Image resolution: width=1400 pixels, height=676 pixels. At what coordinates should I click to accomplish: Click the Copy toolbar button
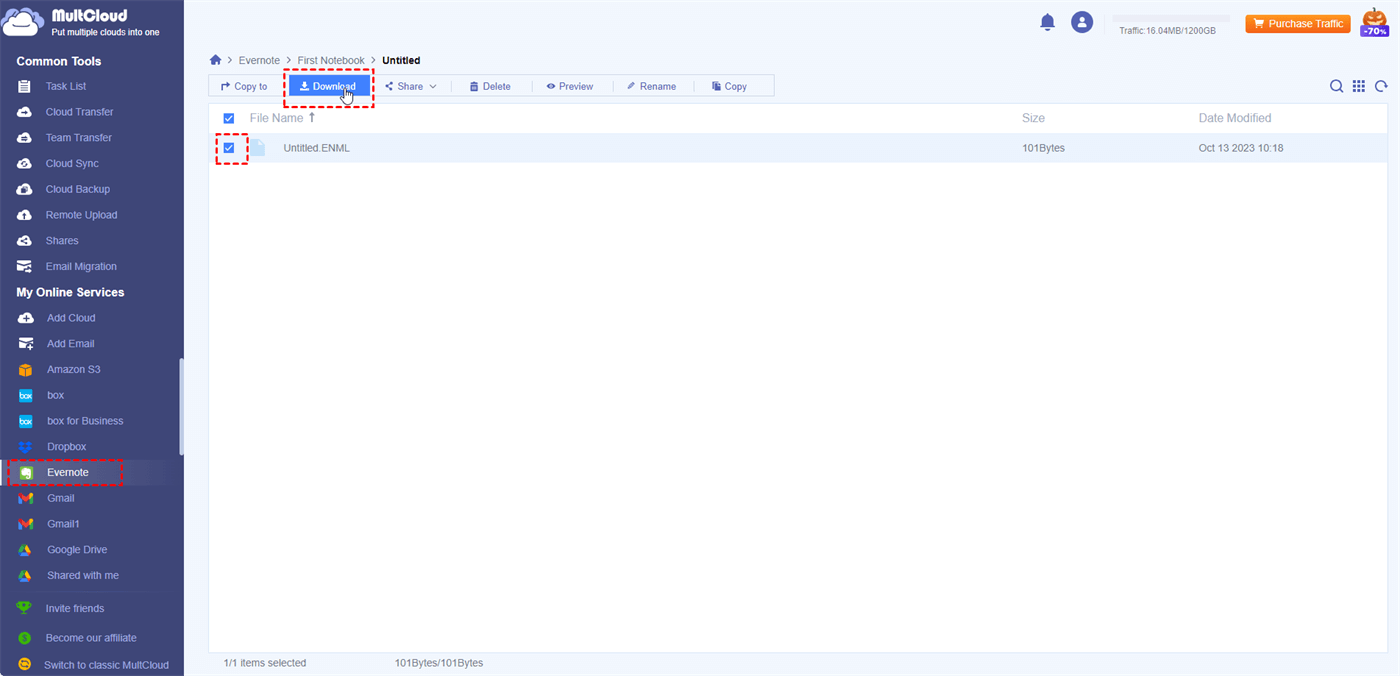(x=729, y=87)
